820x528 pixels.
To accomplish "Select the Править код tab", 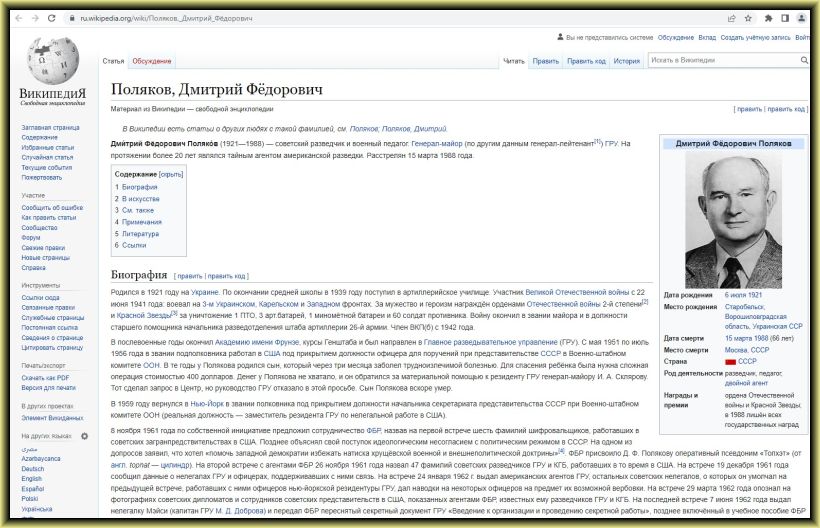I will click(586, 61).
